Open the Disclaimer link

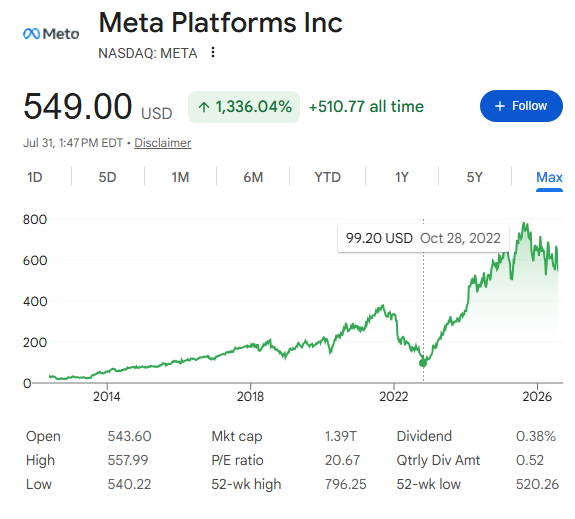point(162,143)
